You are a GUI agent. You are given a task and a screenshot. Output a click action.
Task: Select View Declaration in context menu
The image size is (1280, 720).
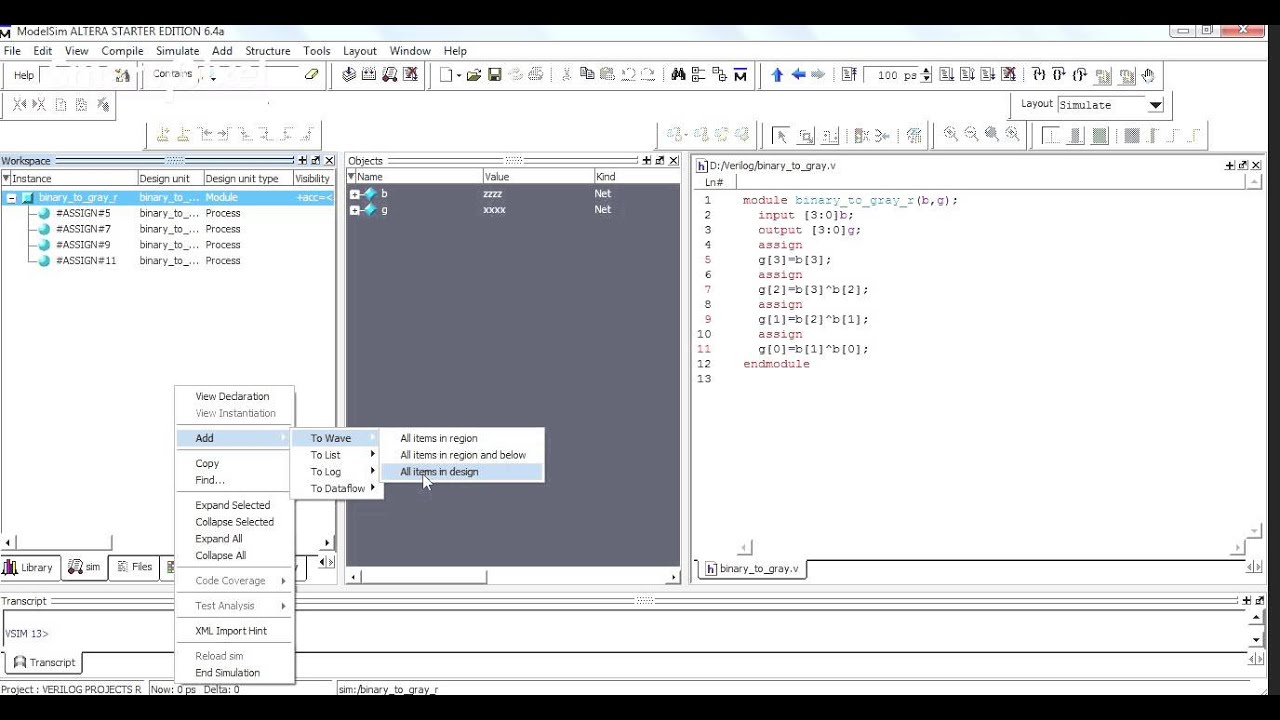(235, 396)
